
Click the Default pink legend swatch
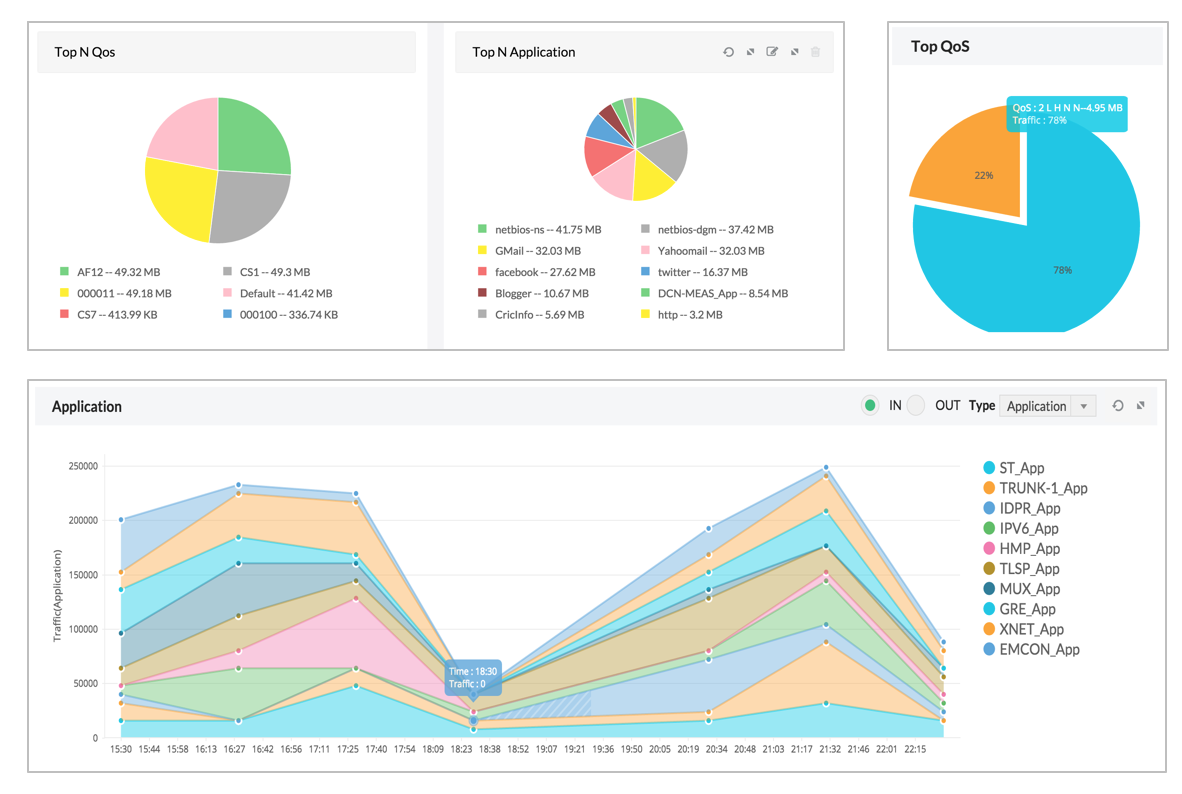[227, 293]
